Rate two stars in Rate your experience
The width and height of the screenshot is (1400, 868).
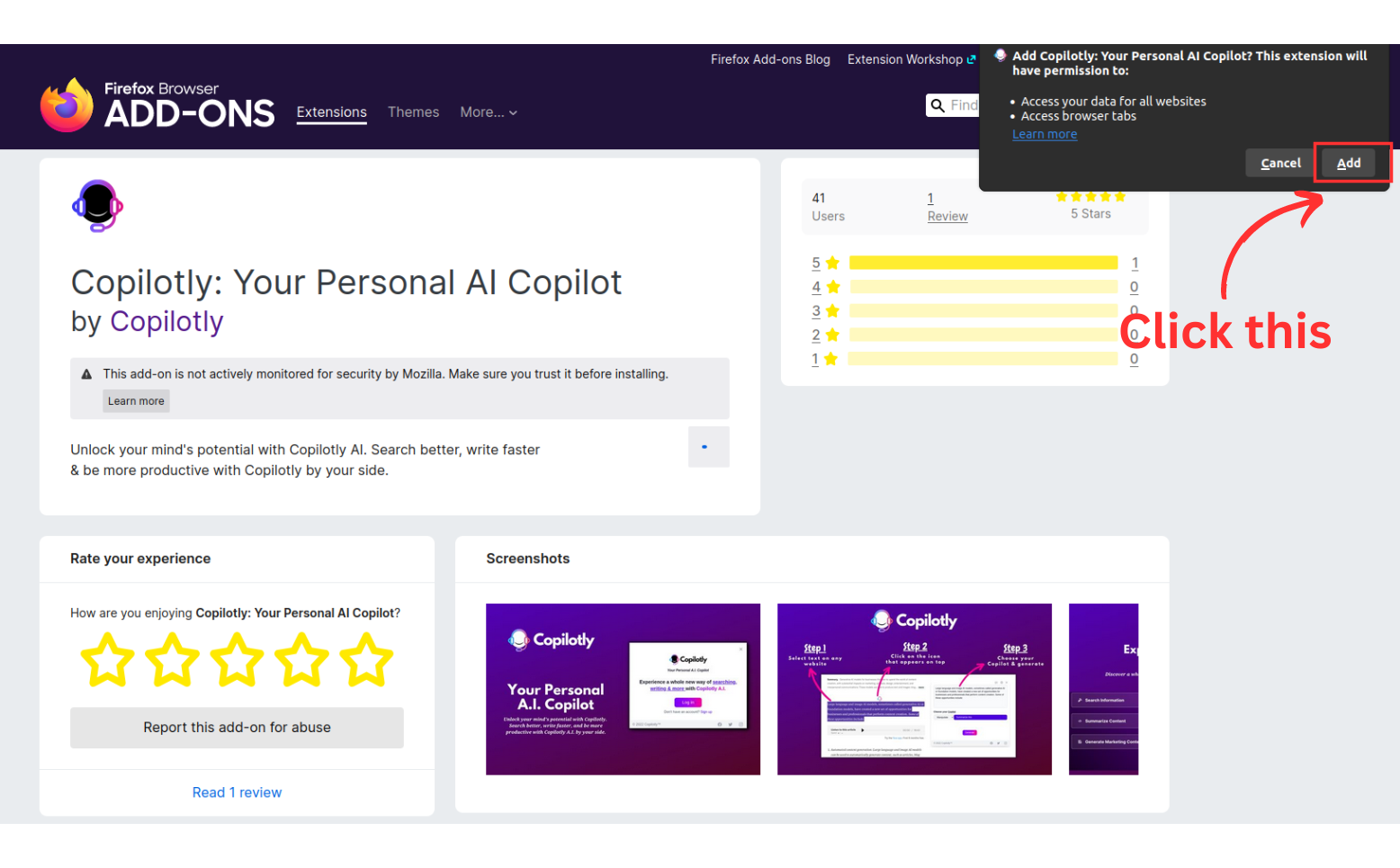tap(172, 660)
